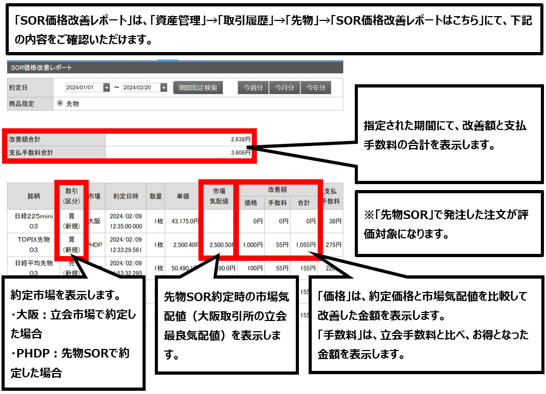Click the 約定日時 column header

click(x=126, y=196)
